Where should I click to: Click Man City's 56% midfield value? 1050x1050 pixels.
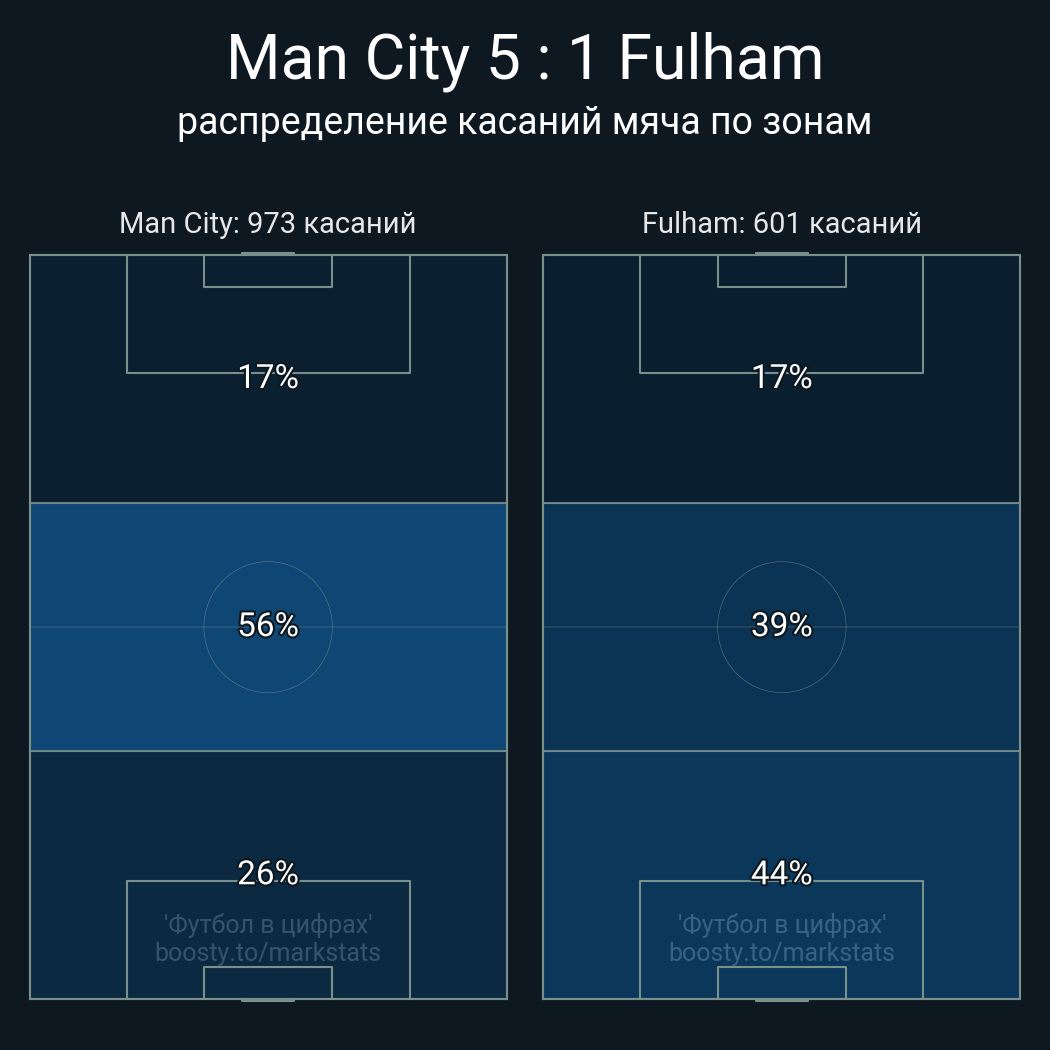(x=268, y=625)
